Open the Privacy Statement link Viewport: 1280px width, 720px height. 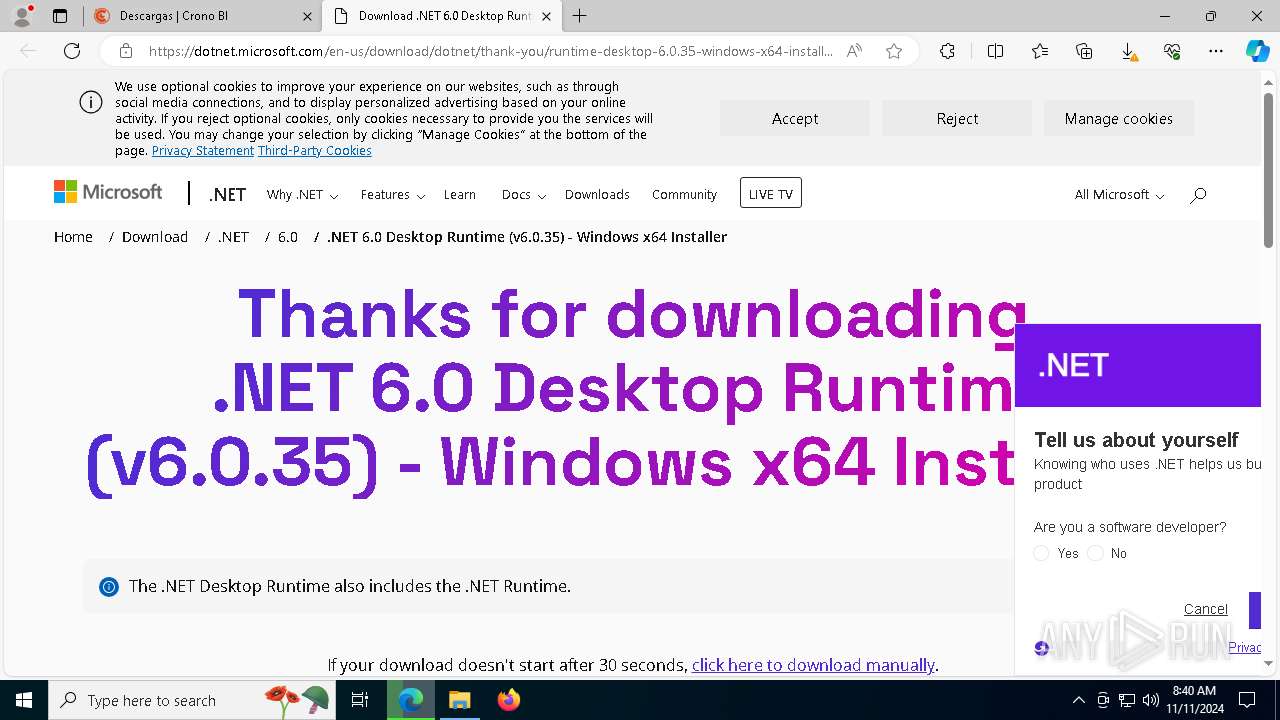[203, 151]
